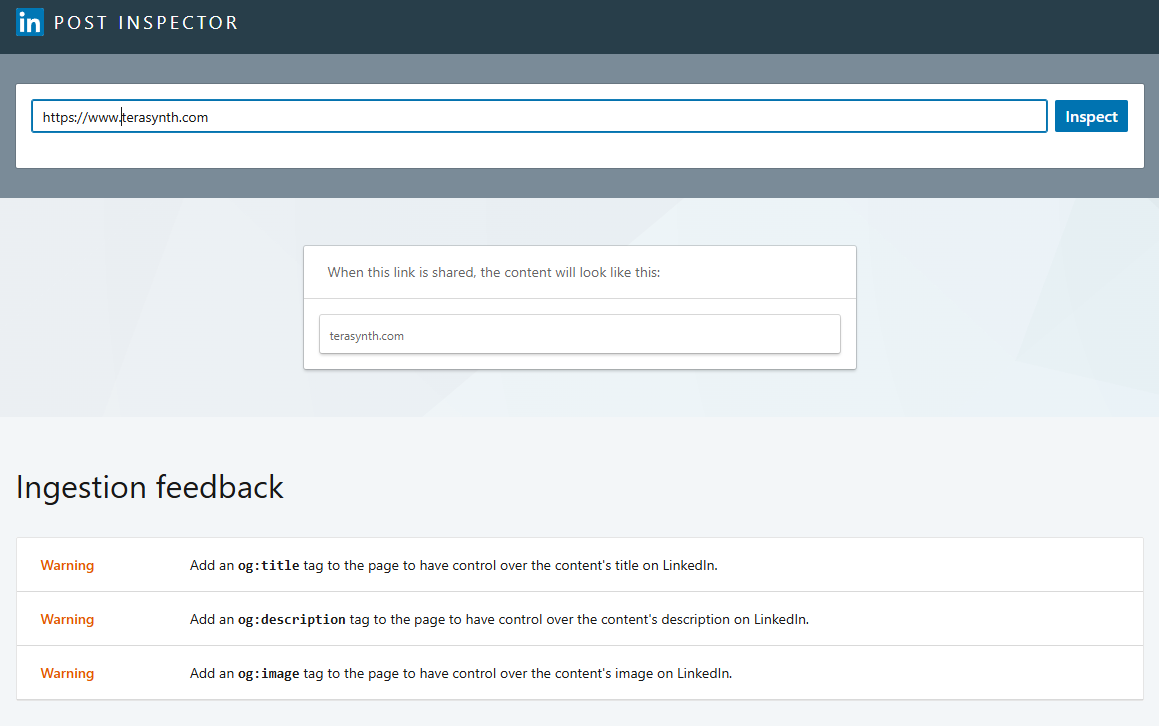
Task: Click the Warning label for og:description
Action: [67, 619]
